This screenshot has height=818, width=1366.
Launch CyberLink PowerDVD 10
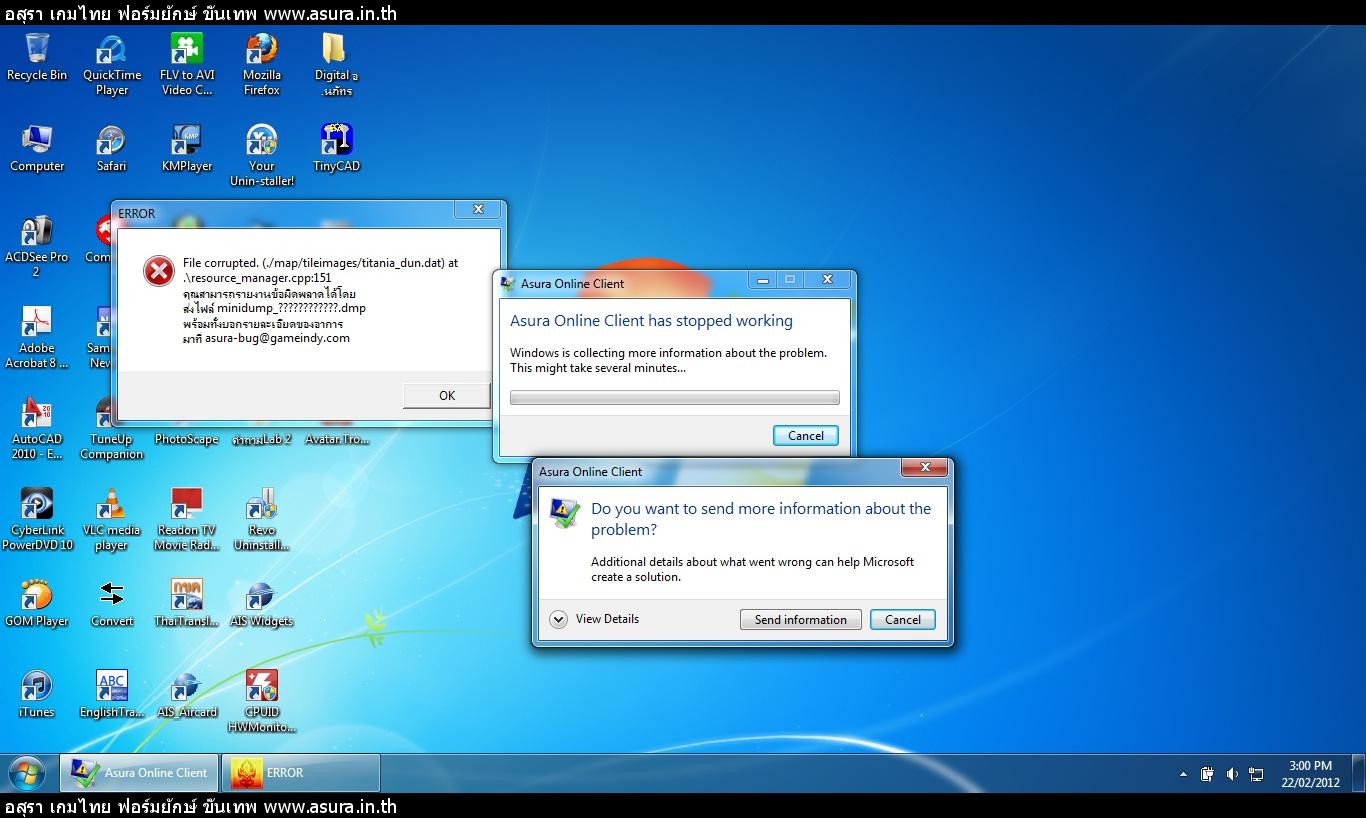[37, 519]
